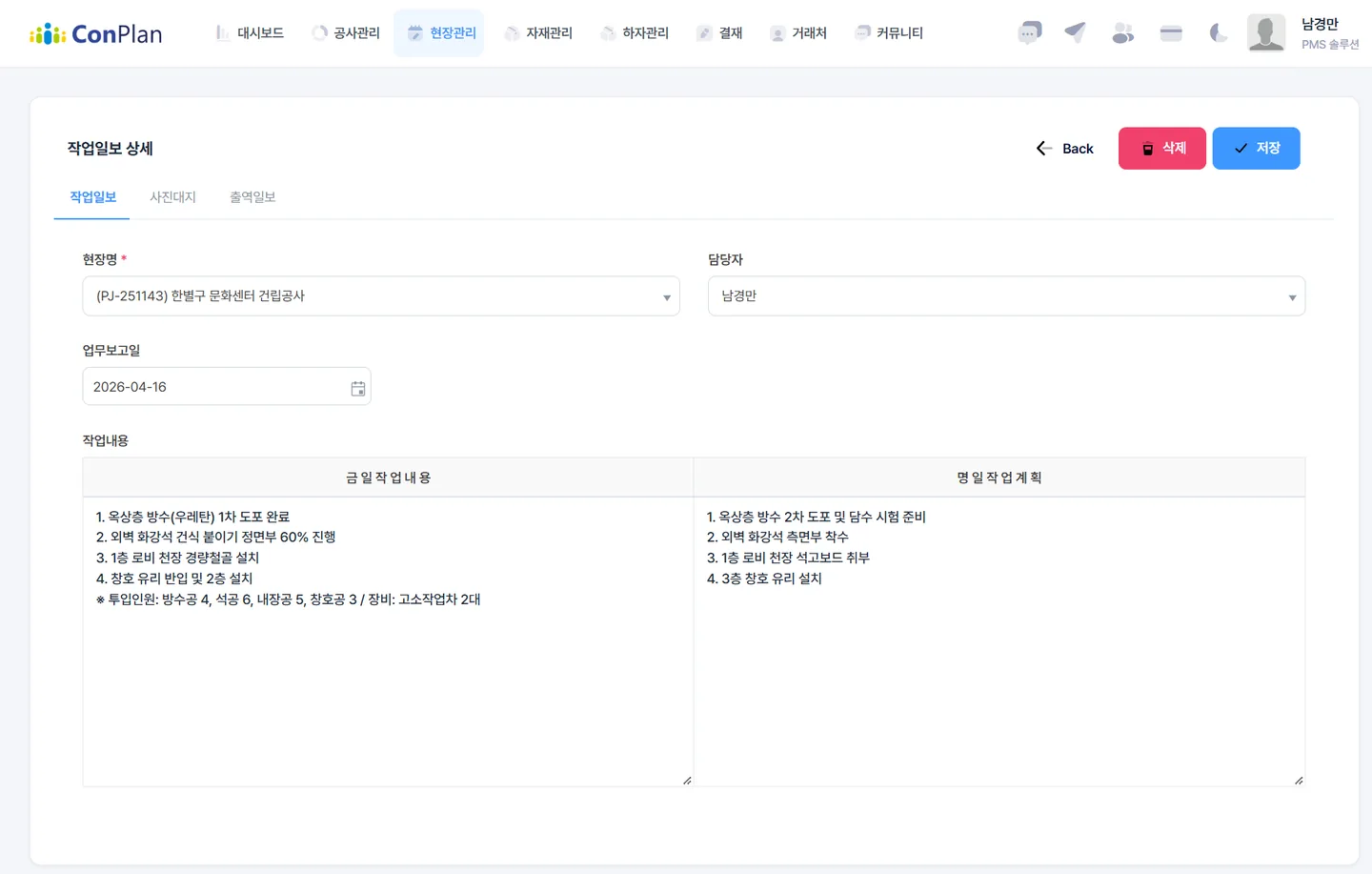Open the 거래처 menu

pyautogui.click(x=798, y=33)
